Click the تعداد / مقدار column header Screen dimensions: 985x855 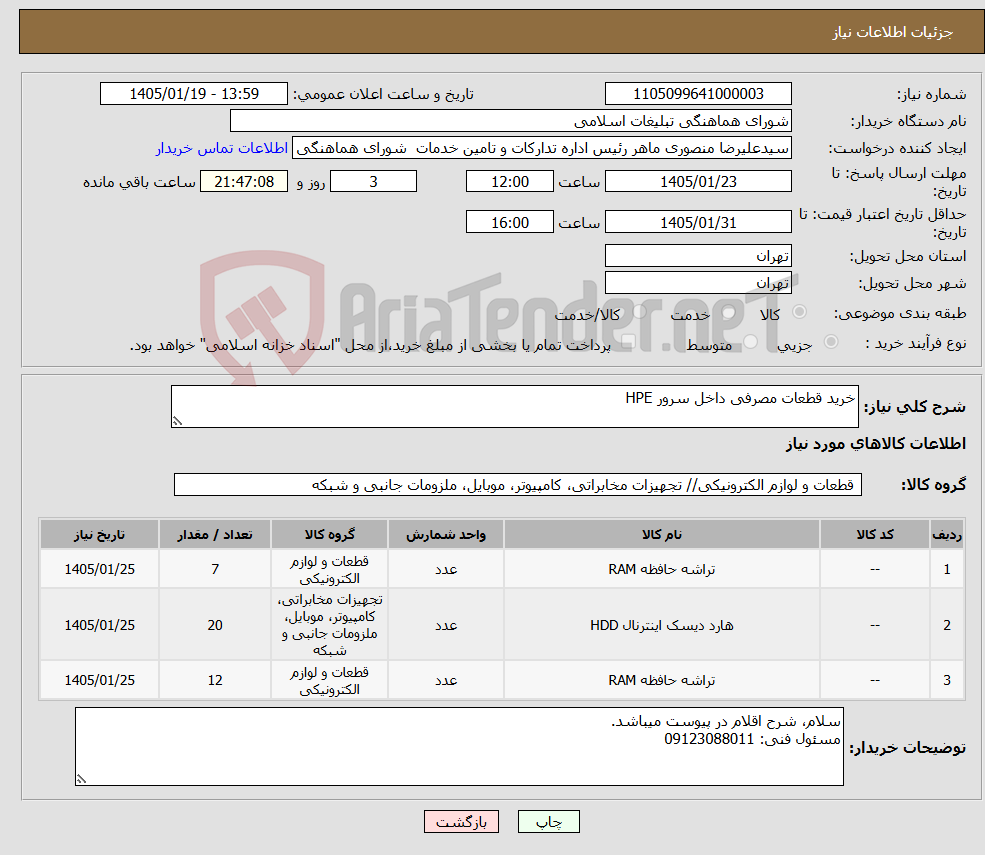[215, 535]
